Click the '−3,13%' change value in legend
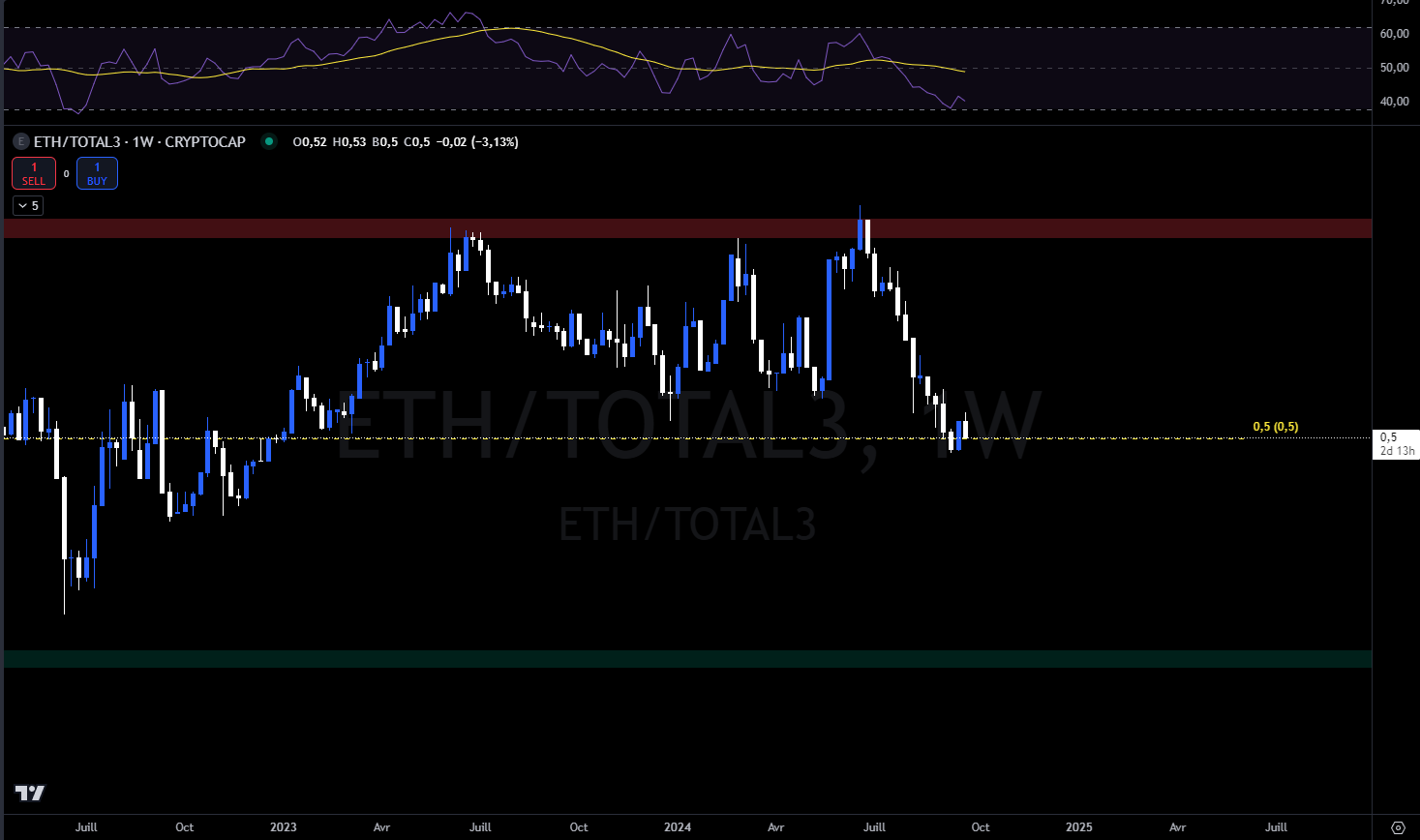 494,141
